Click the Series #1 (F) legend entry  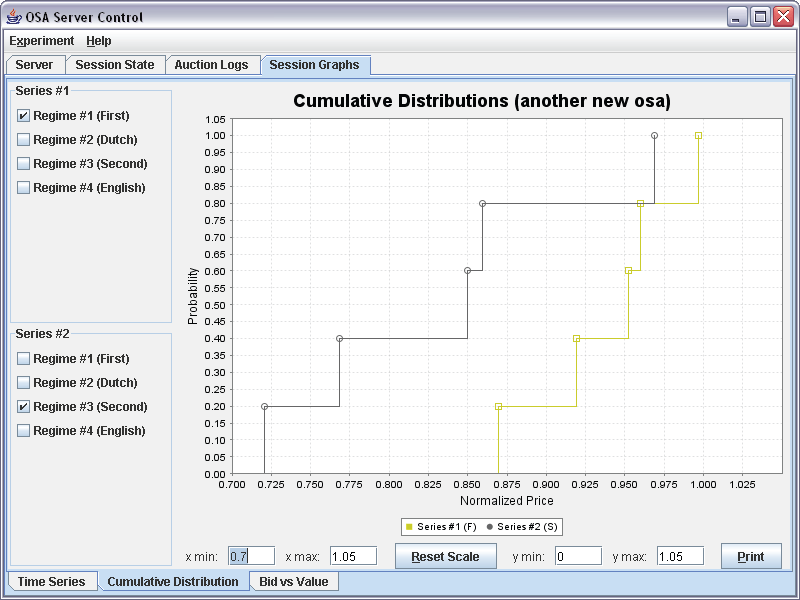point(442,527)
